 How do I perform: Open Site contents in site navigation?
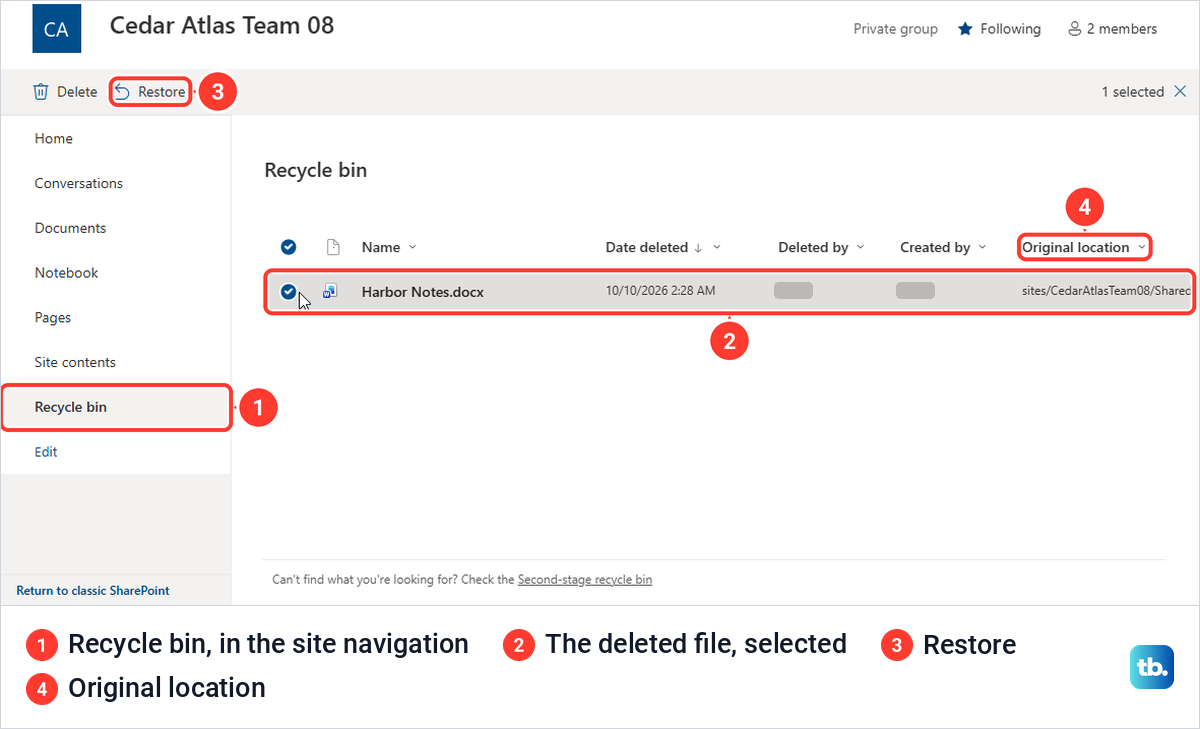75,362
